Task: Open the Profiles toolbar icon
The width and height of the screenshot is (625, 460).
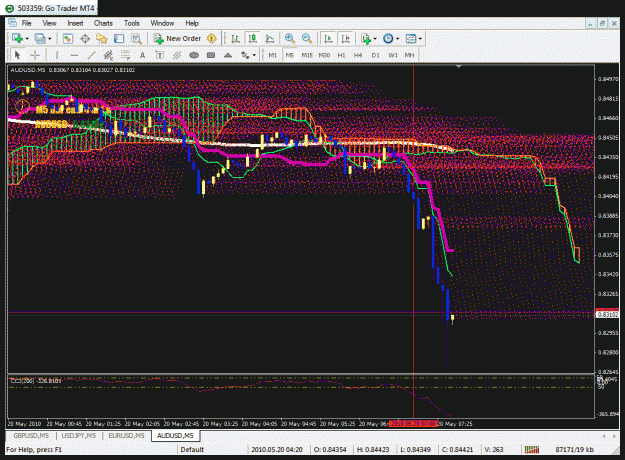Action: tap(40, 39)
